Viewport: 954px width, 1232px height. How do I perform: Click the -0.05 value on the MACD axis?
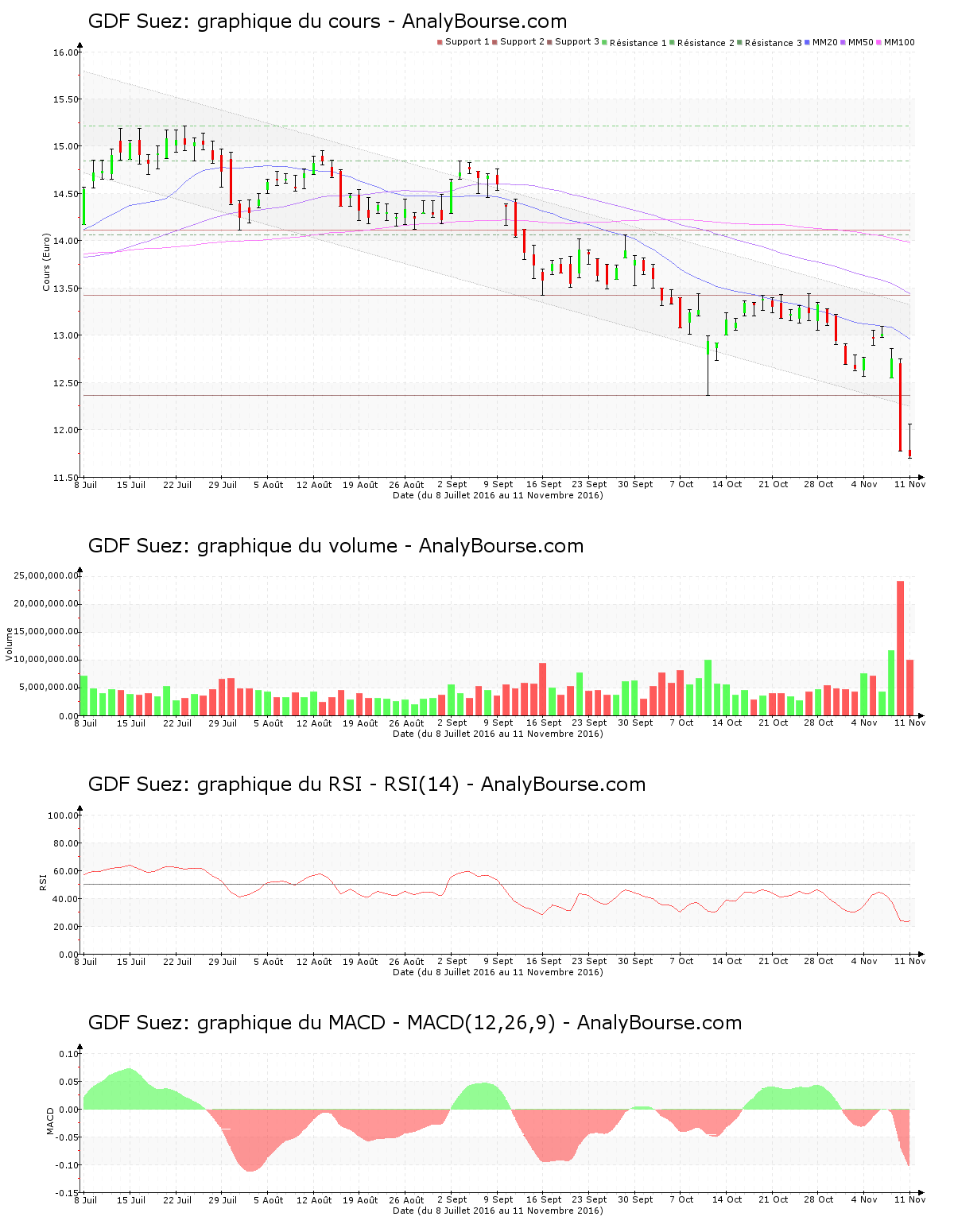click(68, 1137)
